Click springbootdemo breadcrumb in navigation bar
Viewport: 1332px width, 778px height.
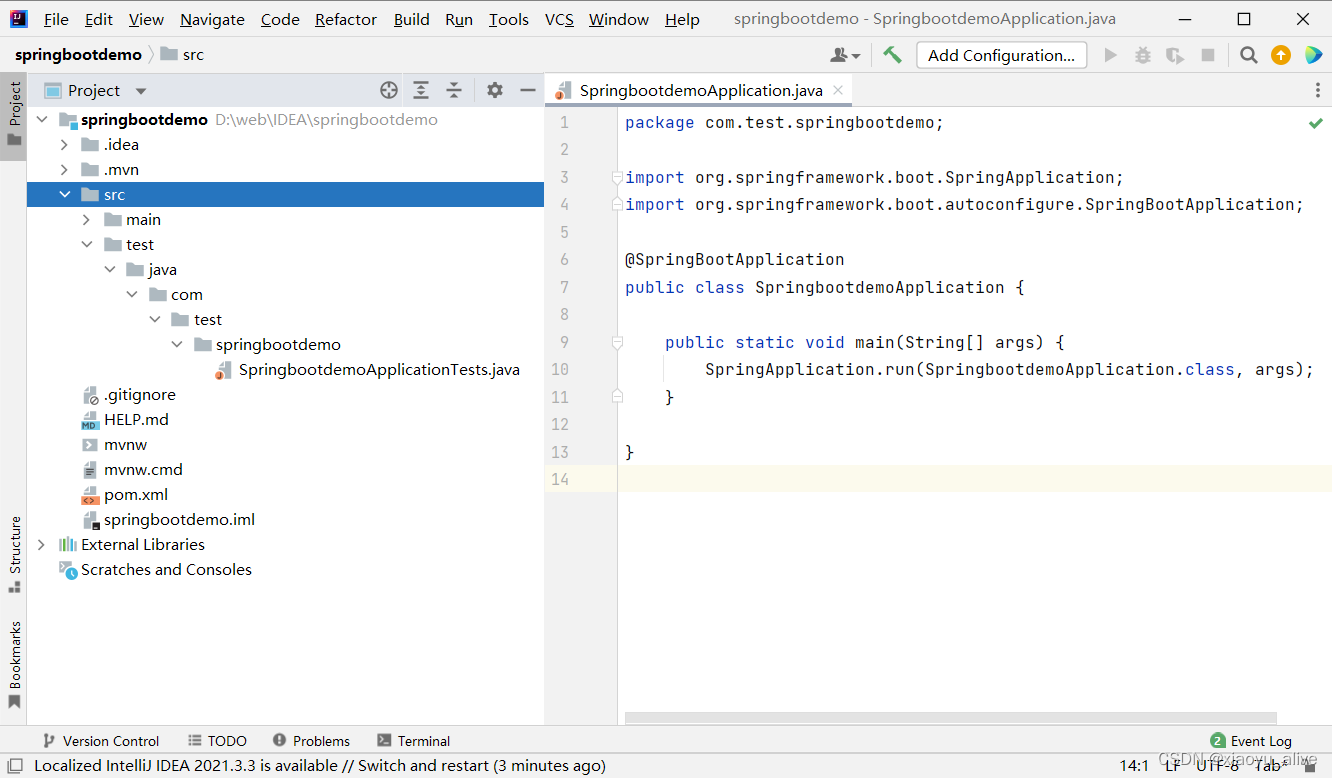click(78, 54)
